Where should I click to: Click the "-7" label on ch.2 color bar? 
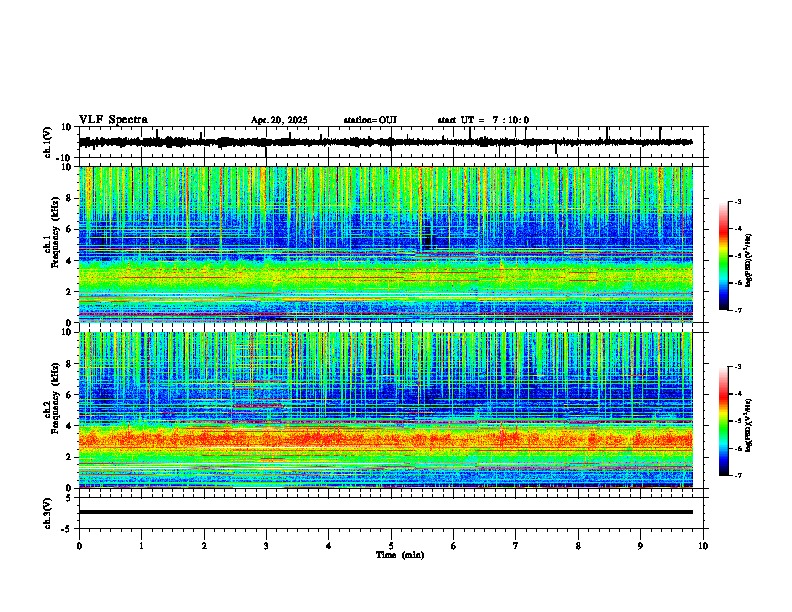tap(738, 475)
